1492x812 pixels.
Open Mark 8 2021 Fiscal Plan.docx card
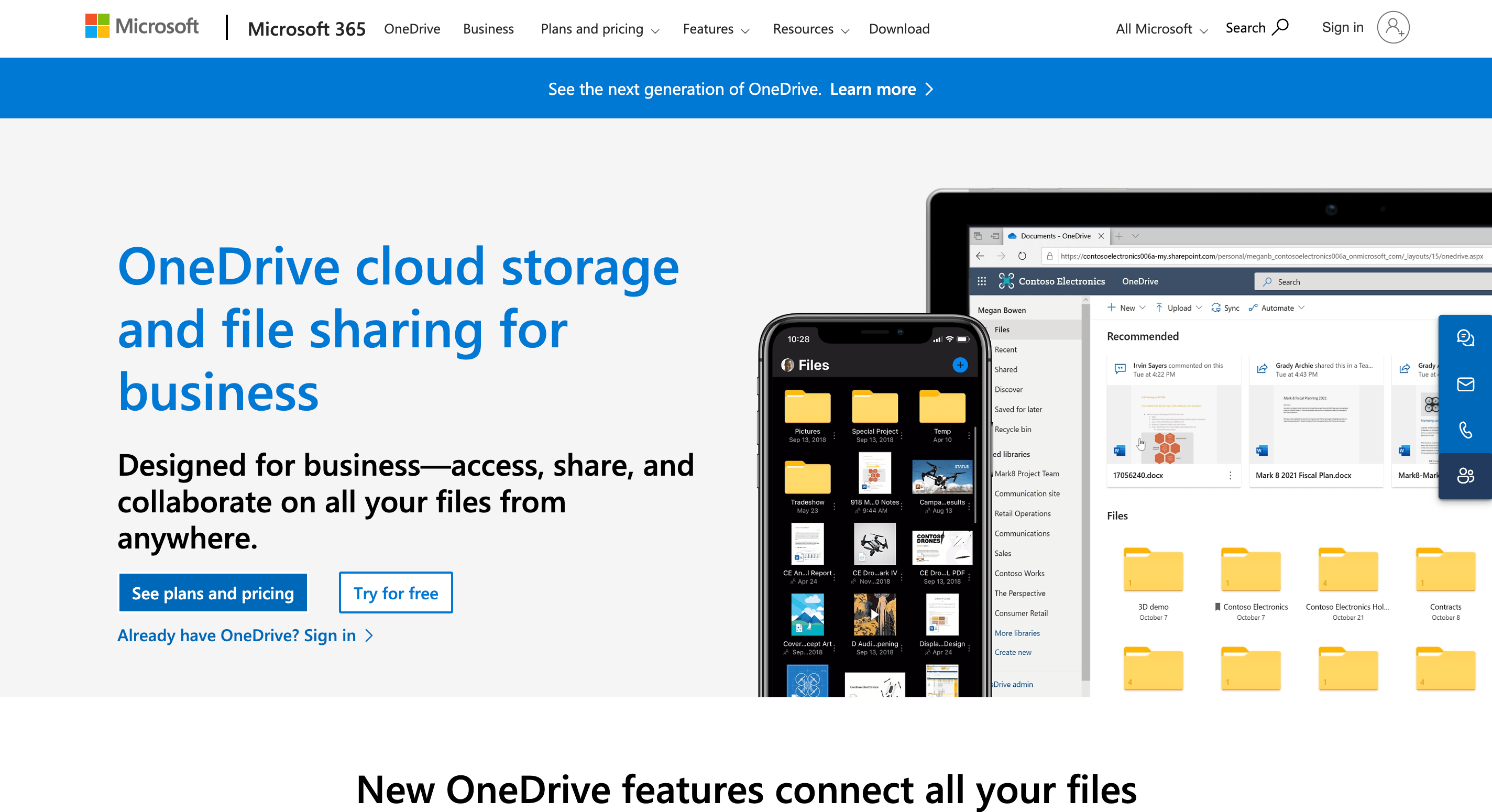tap(1316, 421)
